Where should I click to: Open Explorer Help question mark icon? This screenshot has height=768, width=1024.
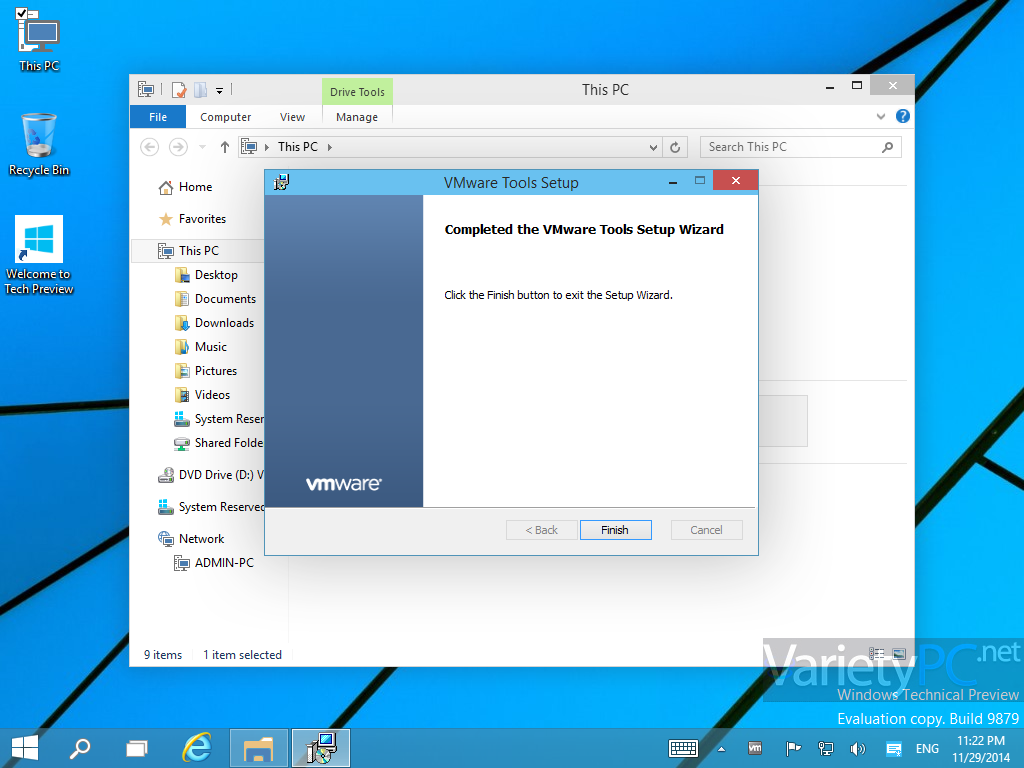[903, 116]
